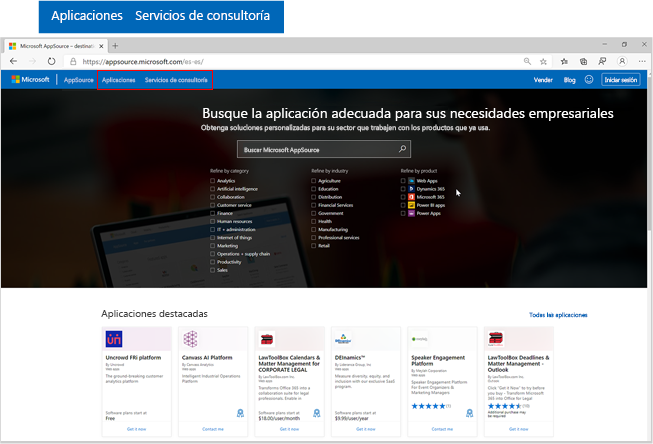The image size is (653, 444).
Task: Refresh the page with the reload icon
Action: pos(51,61)
